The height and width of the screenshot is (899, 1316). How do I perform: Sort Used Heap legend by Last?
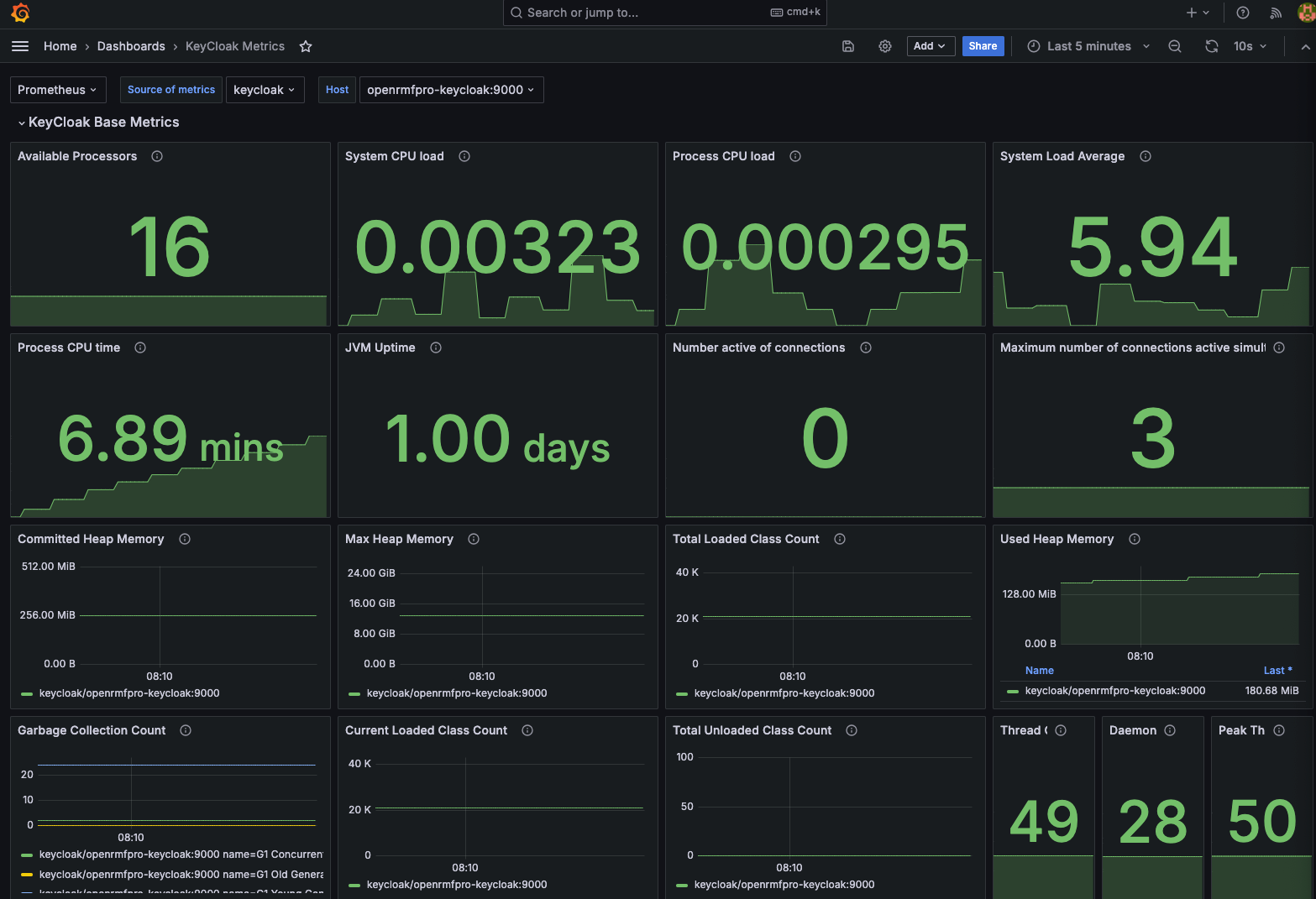coord(1278,671)
